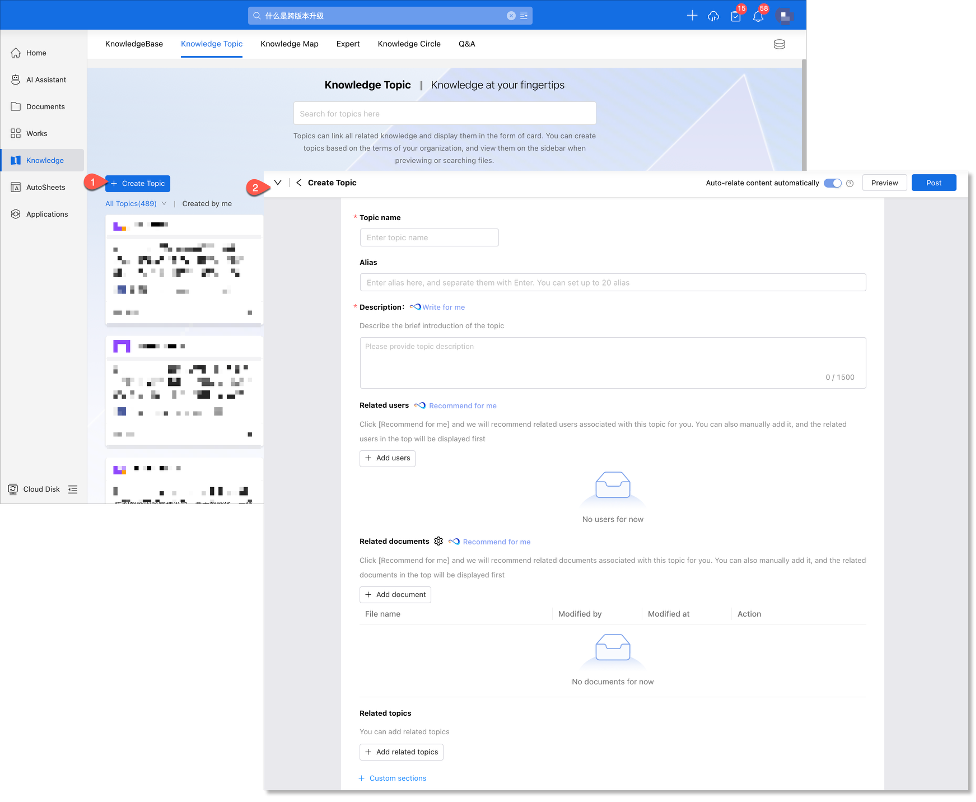The image size is (976, 802).
Task: Click the plus icon in the top bar
Action: point(692,16)
